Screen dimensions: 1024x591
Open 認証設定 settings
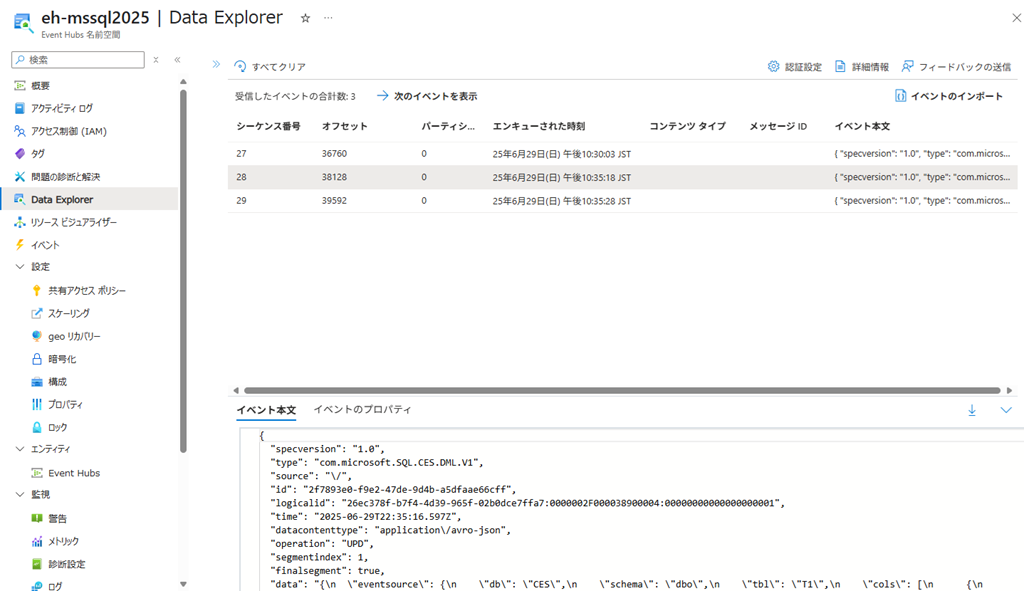point(795,67)
